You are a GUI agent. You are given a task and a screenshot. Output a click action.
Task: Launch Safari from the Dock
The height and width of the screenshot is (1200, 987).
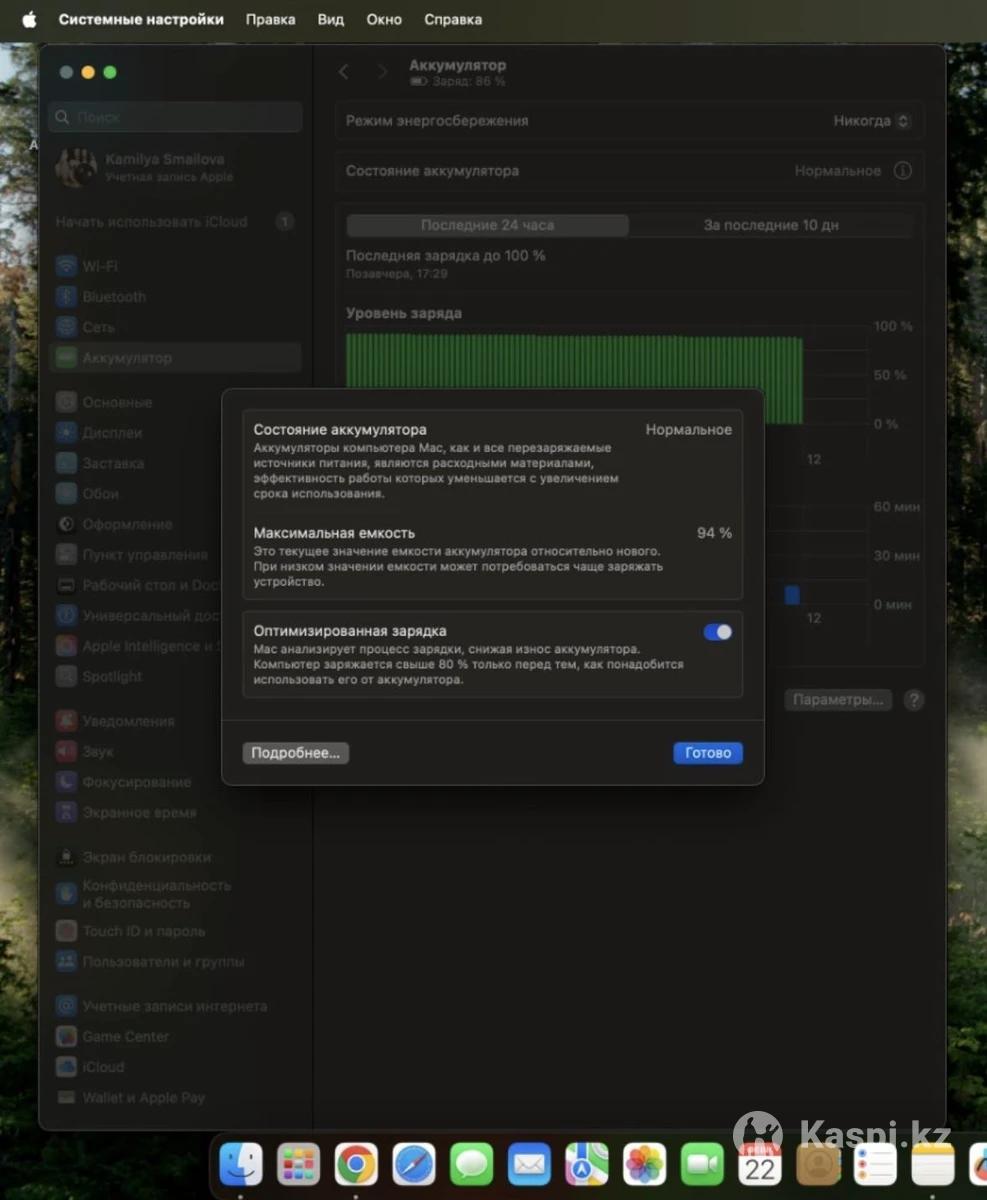point(414,1164)
